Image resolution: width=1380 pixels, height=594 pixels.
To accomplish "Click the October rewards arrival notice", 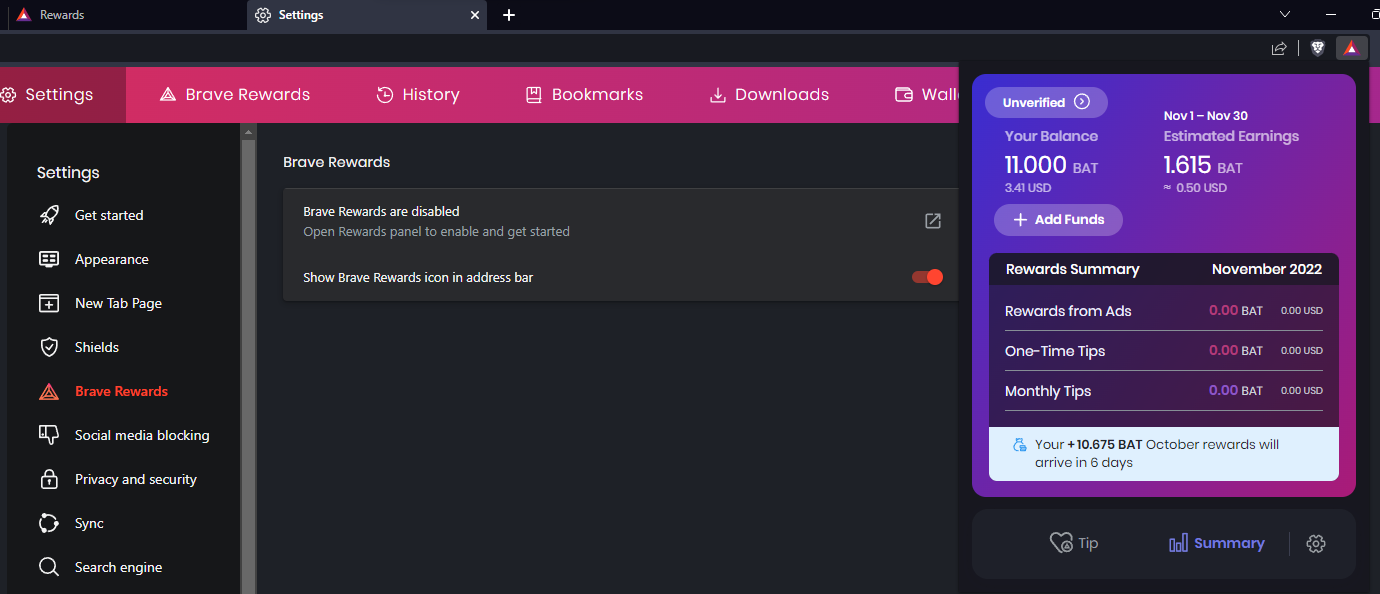I will pyautogui.click(x=1164, y=454).
